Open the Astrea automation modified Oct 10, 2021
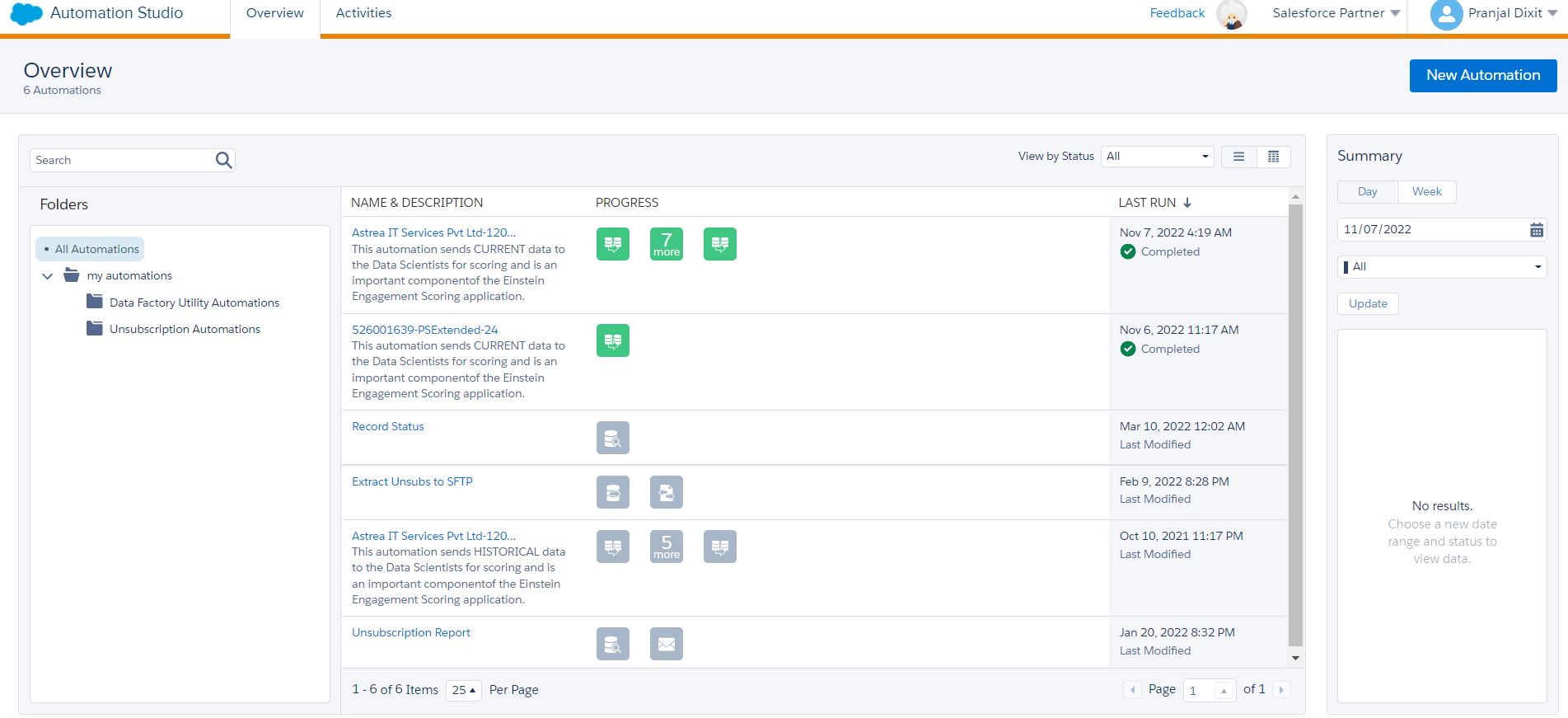1568x718 pixels. [x=433, y=536]
